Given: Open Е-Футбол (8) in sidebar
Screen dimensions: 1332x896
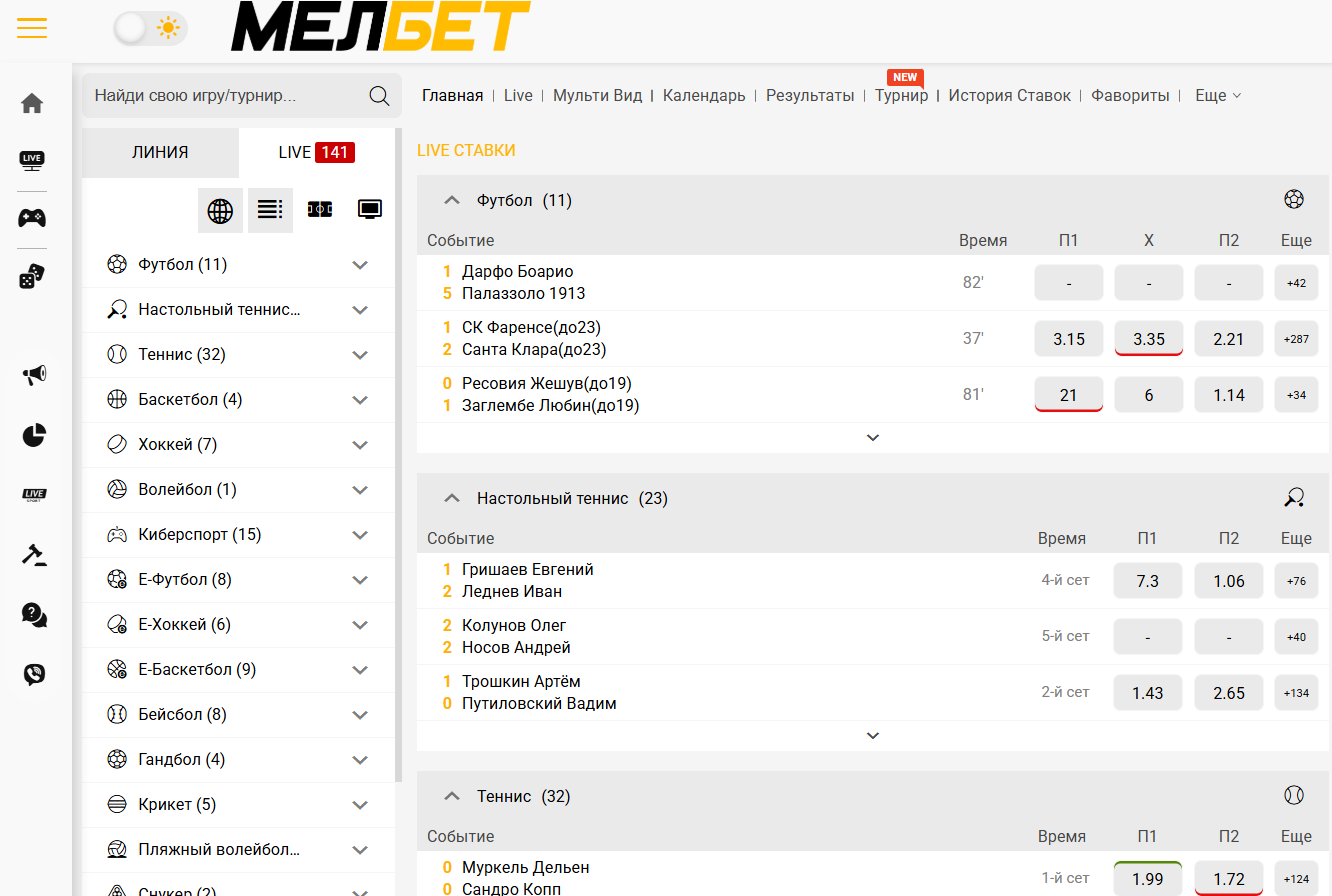Looking at the screenshot, I should [238, 580].
